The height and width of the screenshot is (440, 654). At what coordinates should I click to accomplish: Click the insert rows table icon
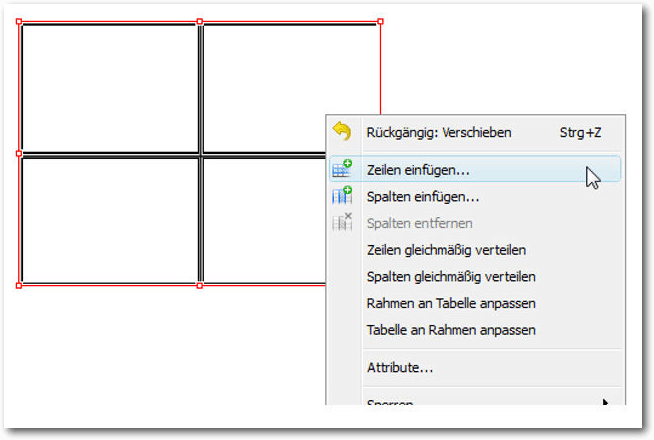pos(342,169)
